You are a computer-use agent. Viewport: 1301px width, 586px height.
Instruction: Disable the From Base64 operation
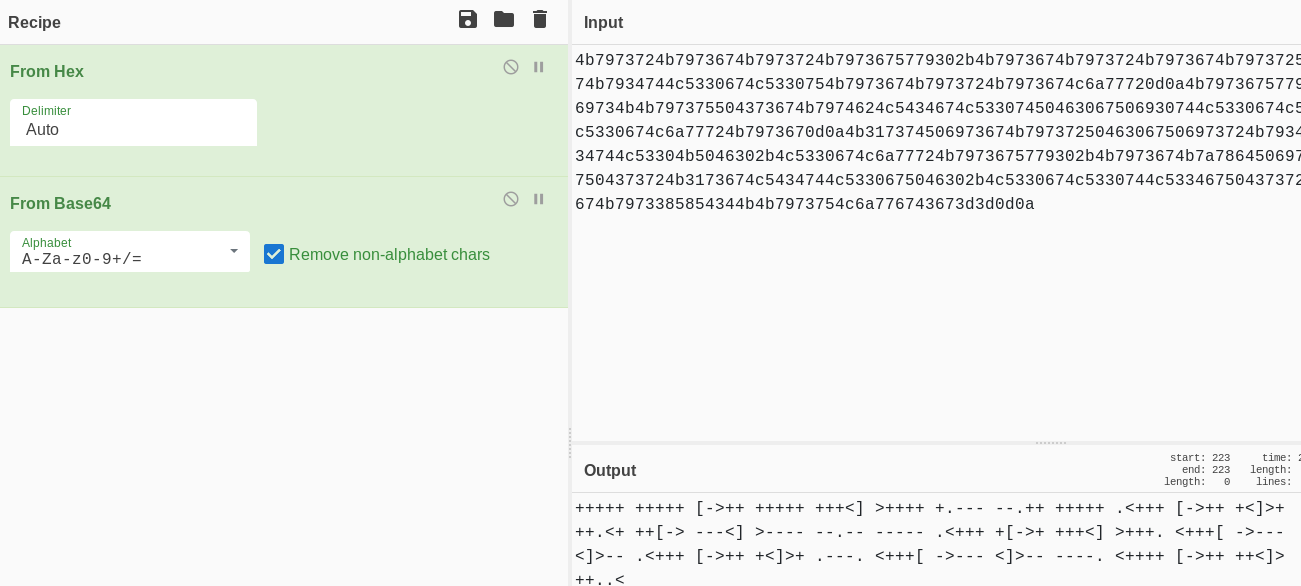pos(511,199)
